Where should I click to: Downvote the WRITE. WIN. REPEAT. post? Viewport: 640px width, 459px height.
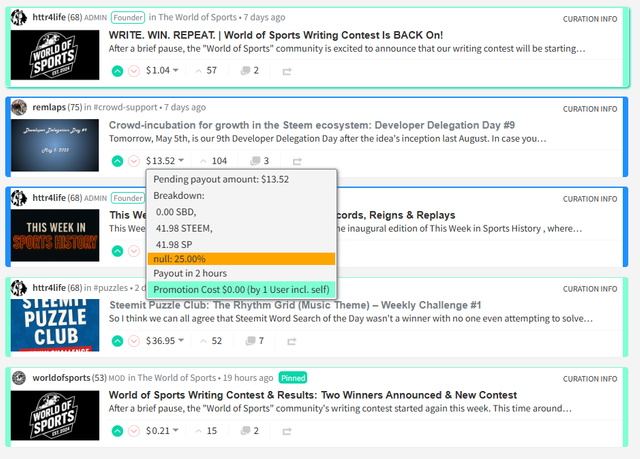coord(133,71)
